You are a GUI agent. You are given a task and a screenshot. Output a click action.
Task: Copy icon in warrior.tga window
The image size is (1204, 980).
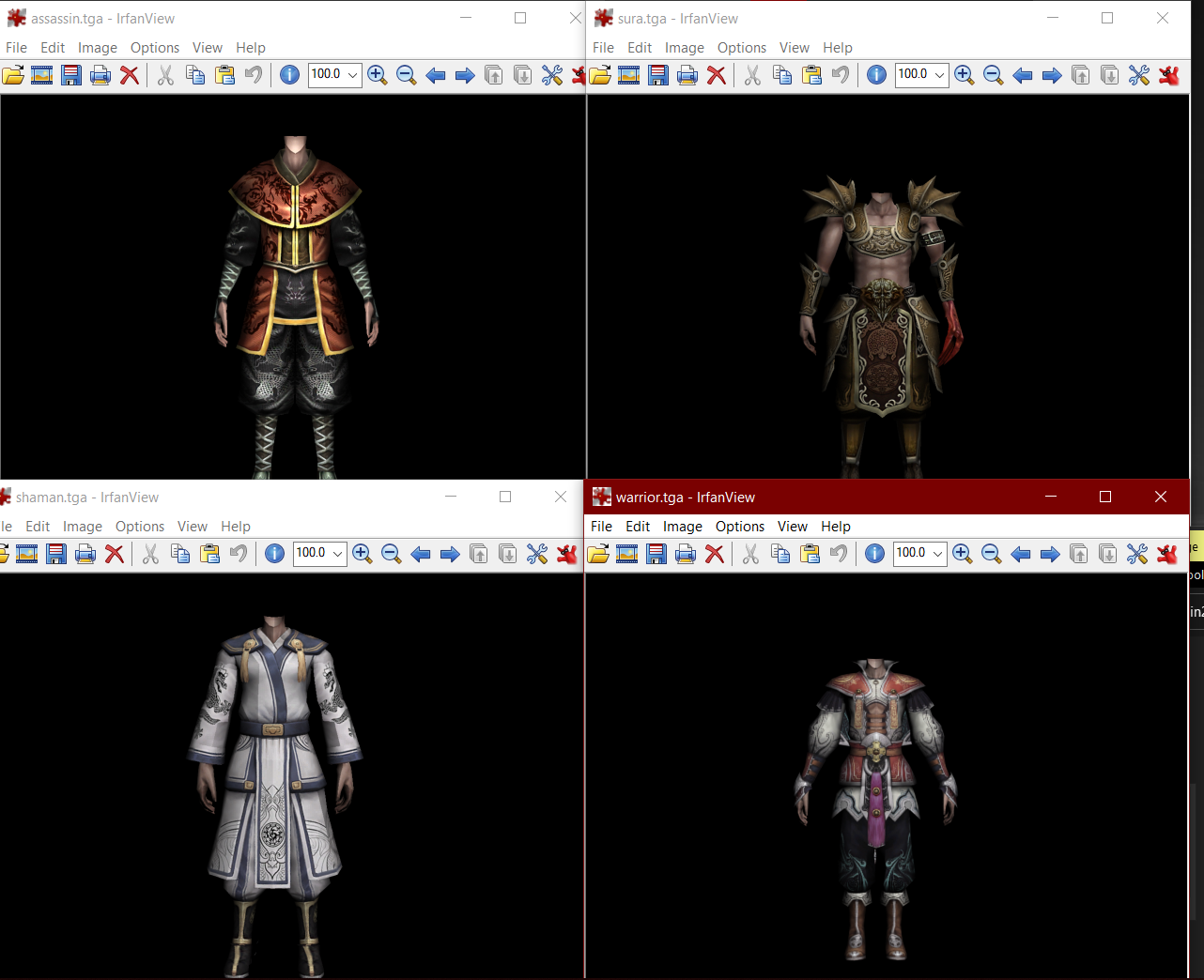pos(780,554)
